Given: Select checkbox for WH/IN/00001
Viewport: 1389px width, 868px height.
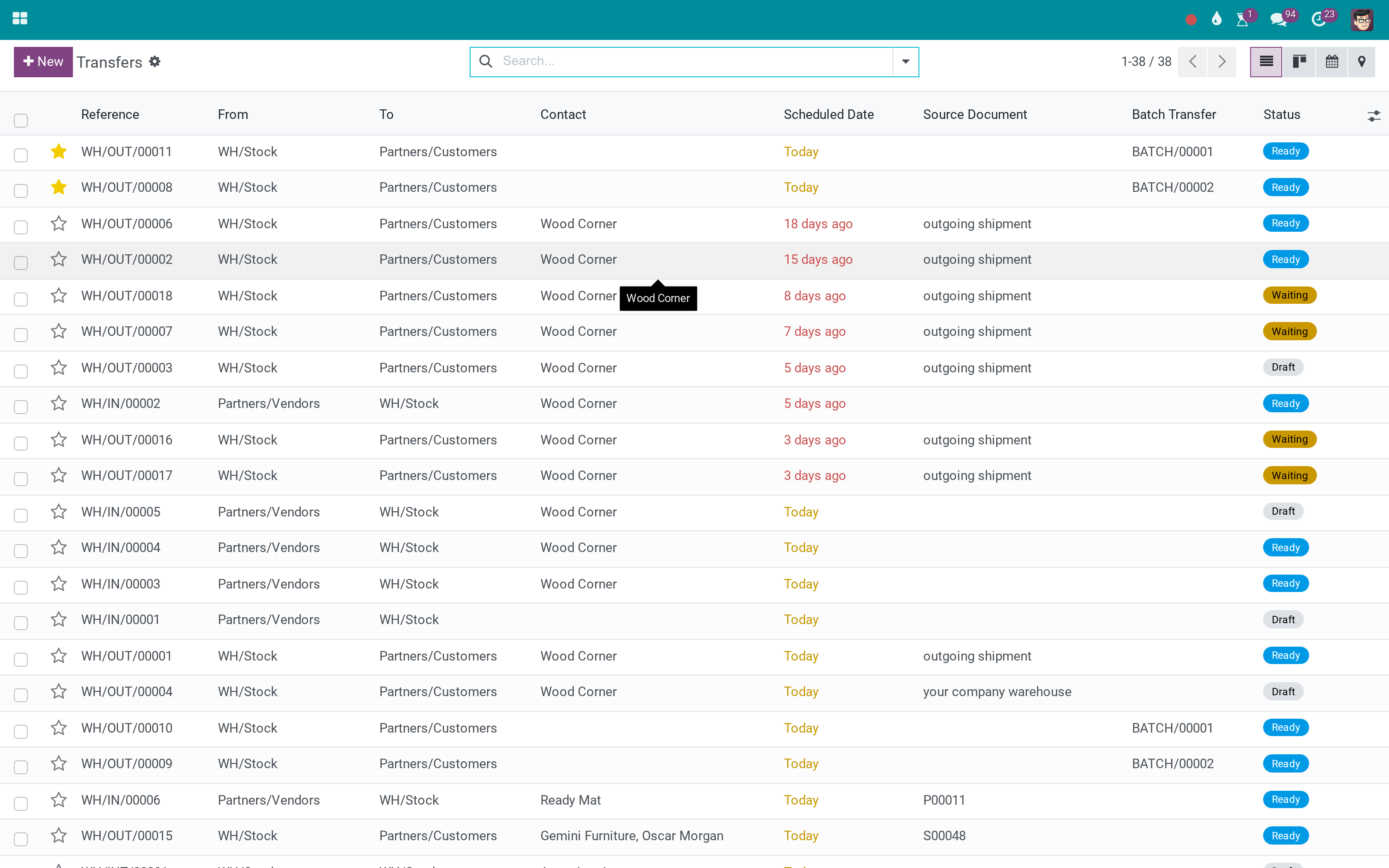Looking at the screenshot, I should [21, 623].
